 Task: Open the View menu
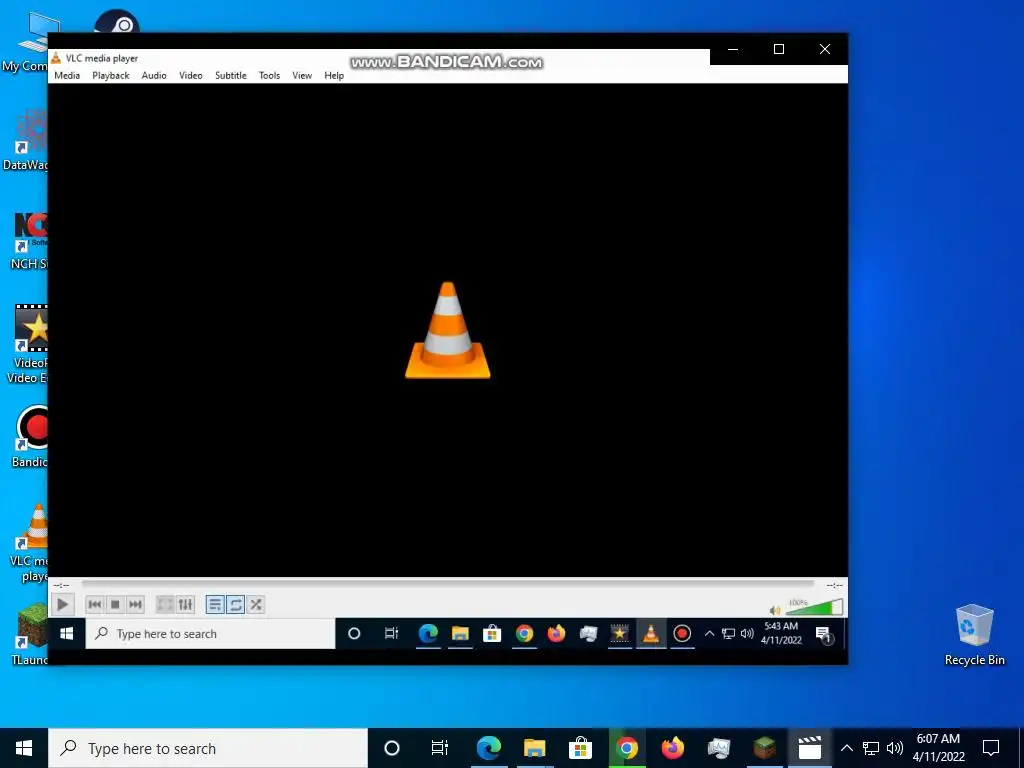point(302,75)
